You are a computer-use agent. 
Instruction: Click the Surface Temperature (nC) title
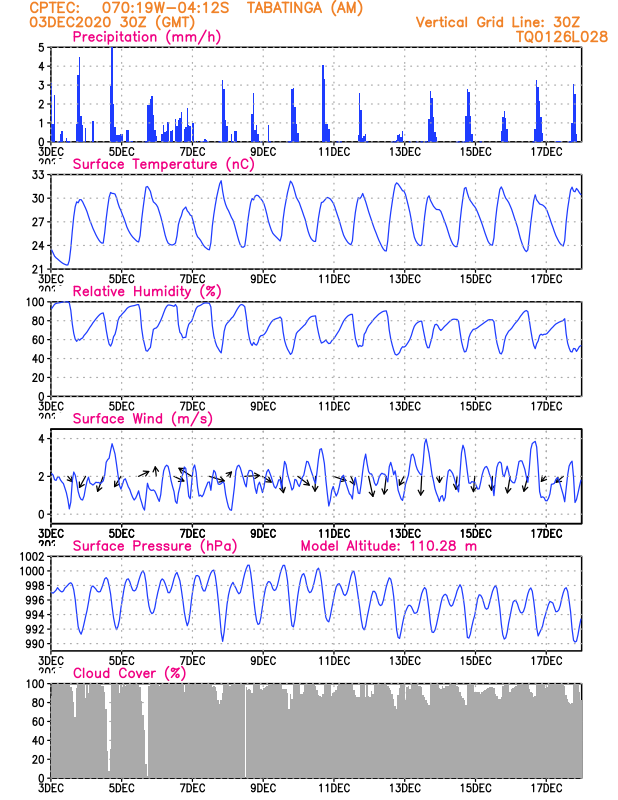point(164,164)
